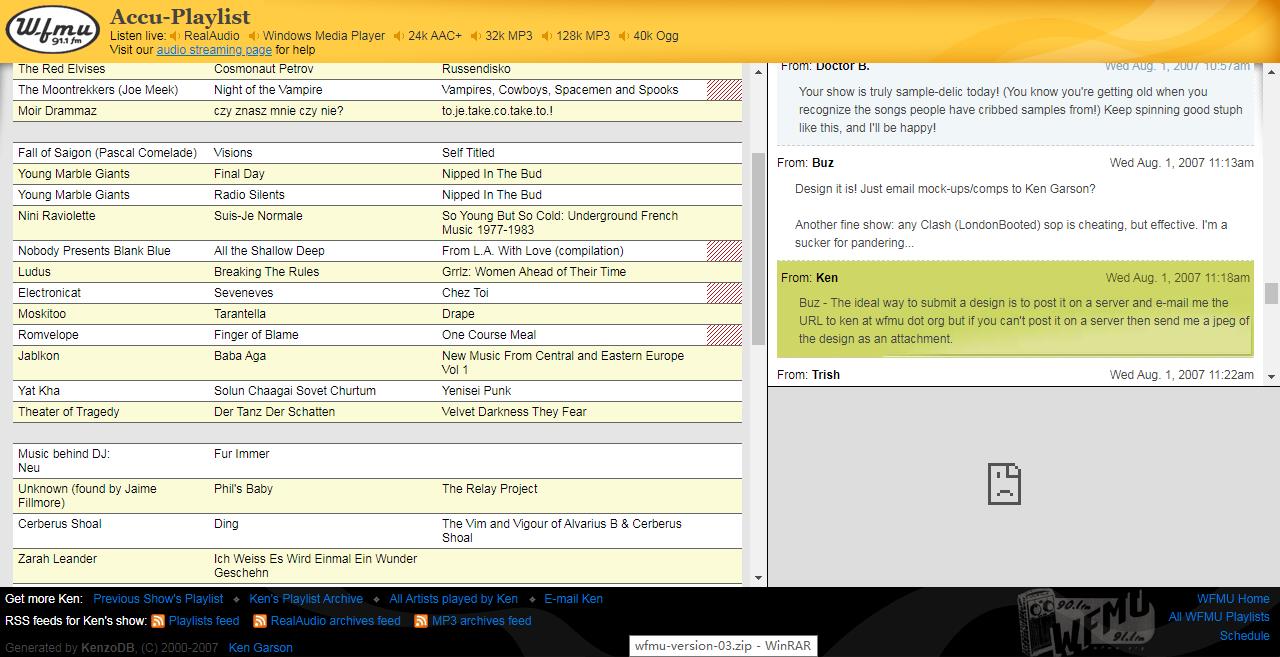Click comments scrollbar down arrow
1280x657 pixels.
tap(1272, 377)
